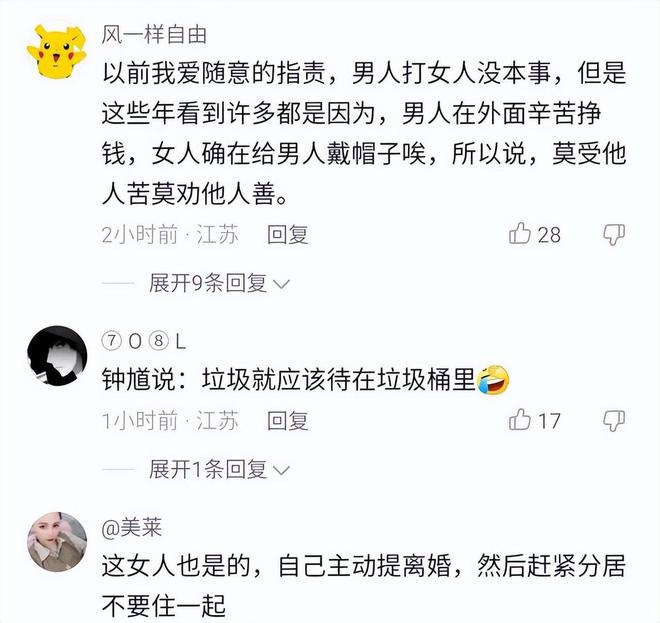Select the like count 28
Screen dimensions: 660x623
(549, 235)
